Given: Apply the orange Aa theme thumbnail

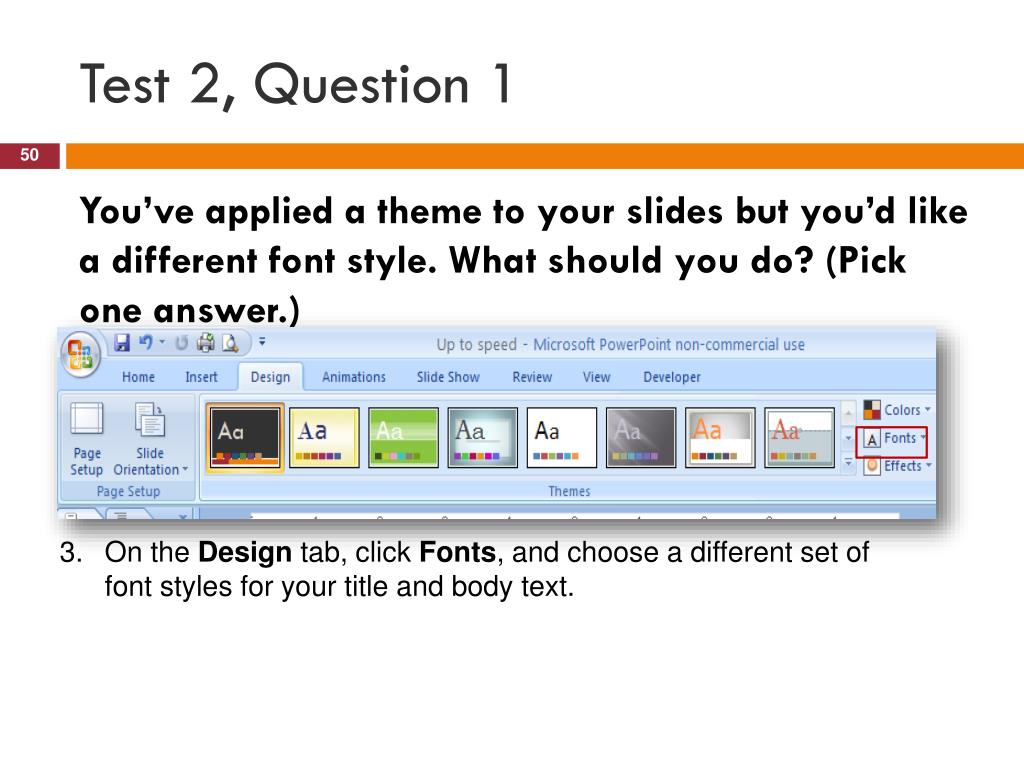Looking at the screenshot, I should click(x=720, y=437).
